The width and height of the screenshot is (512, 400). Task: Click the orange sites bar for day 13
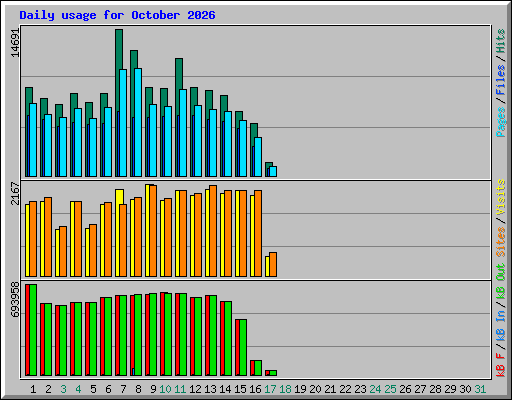[213, 231]
